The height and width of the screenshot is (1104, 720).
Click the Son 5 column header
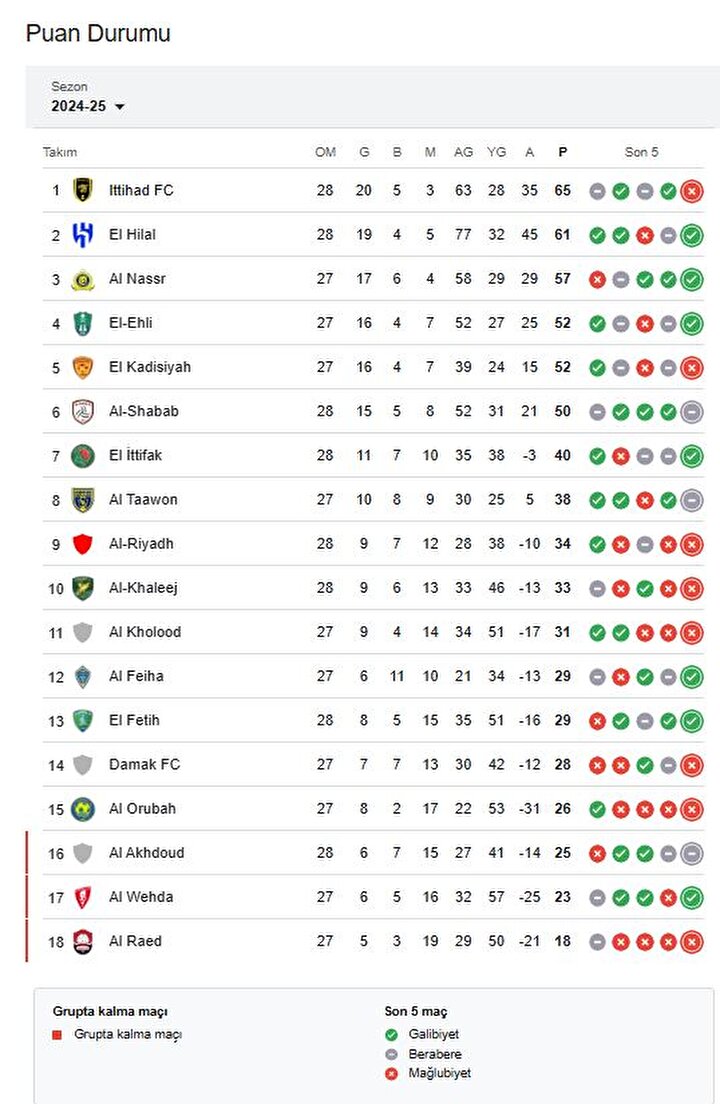pyautogui.click(x=641, y=152)
